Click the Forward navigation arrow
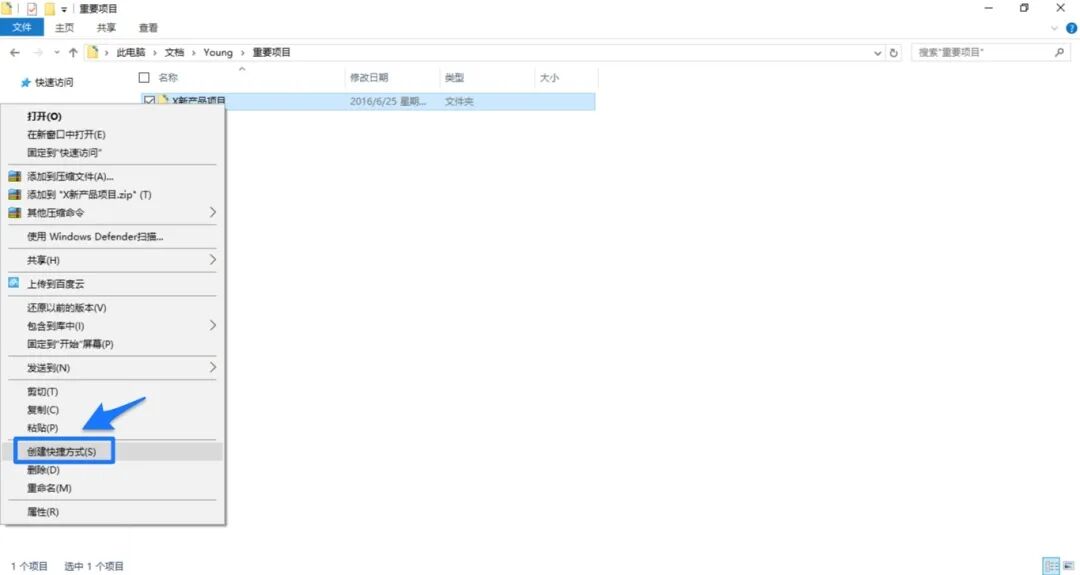 coord(37,52)
